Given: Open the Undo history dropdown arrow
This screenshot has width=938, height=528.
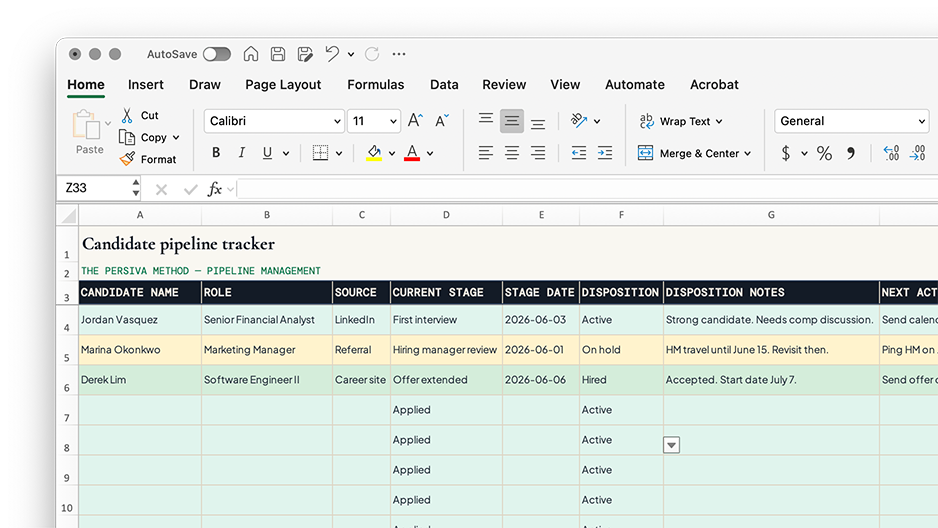Looking at the screenshot, I should tap(351, 54).
